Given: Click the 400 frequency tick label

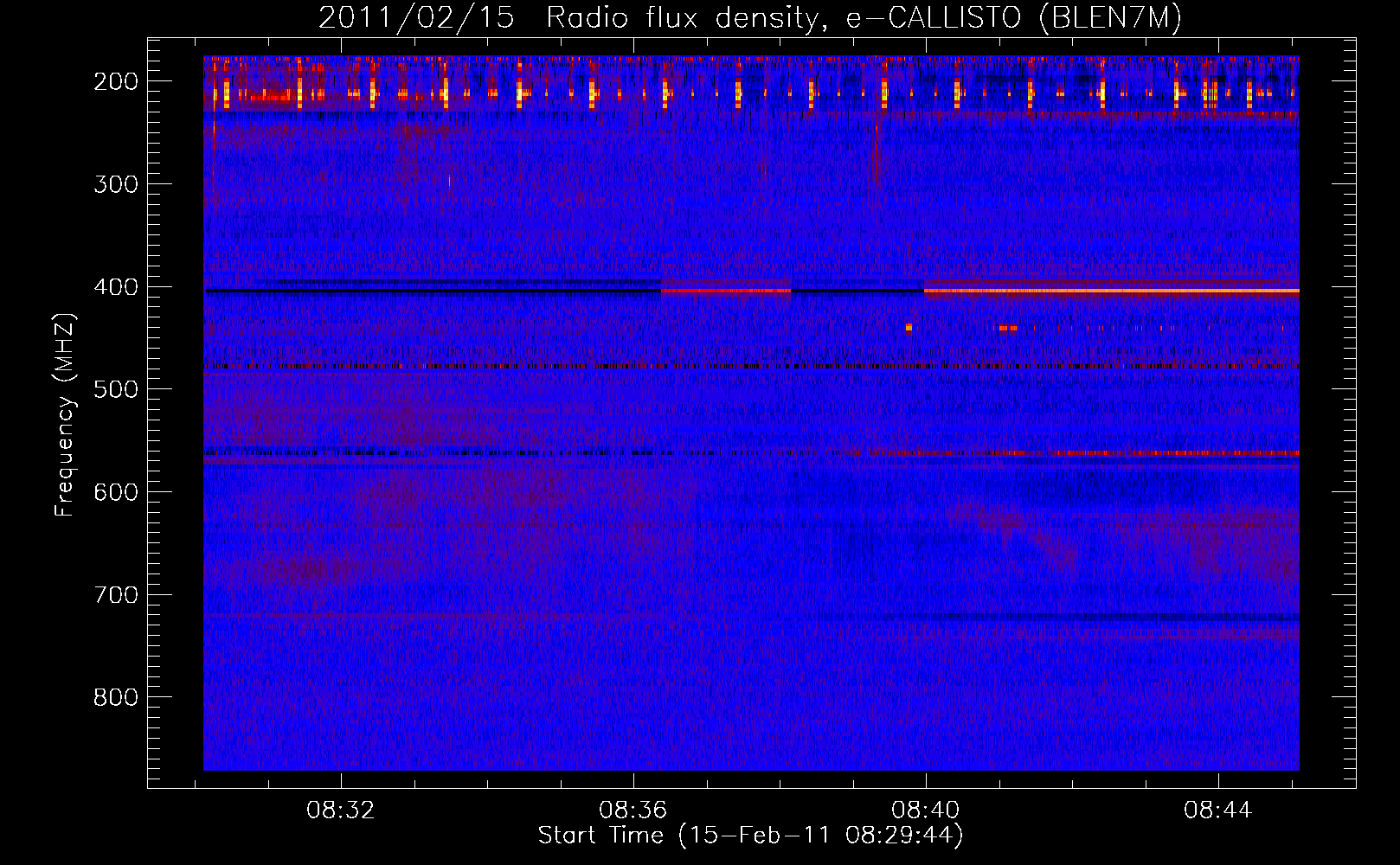Looking at the screenshot, I should point(115,287).
